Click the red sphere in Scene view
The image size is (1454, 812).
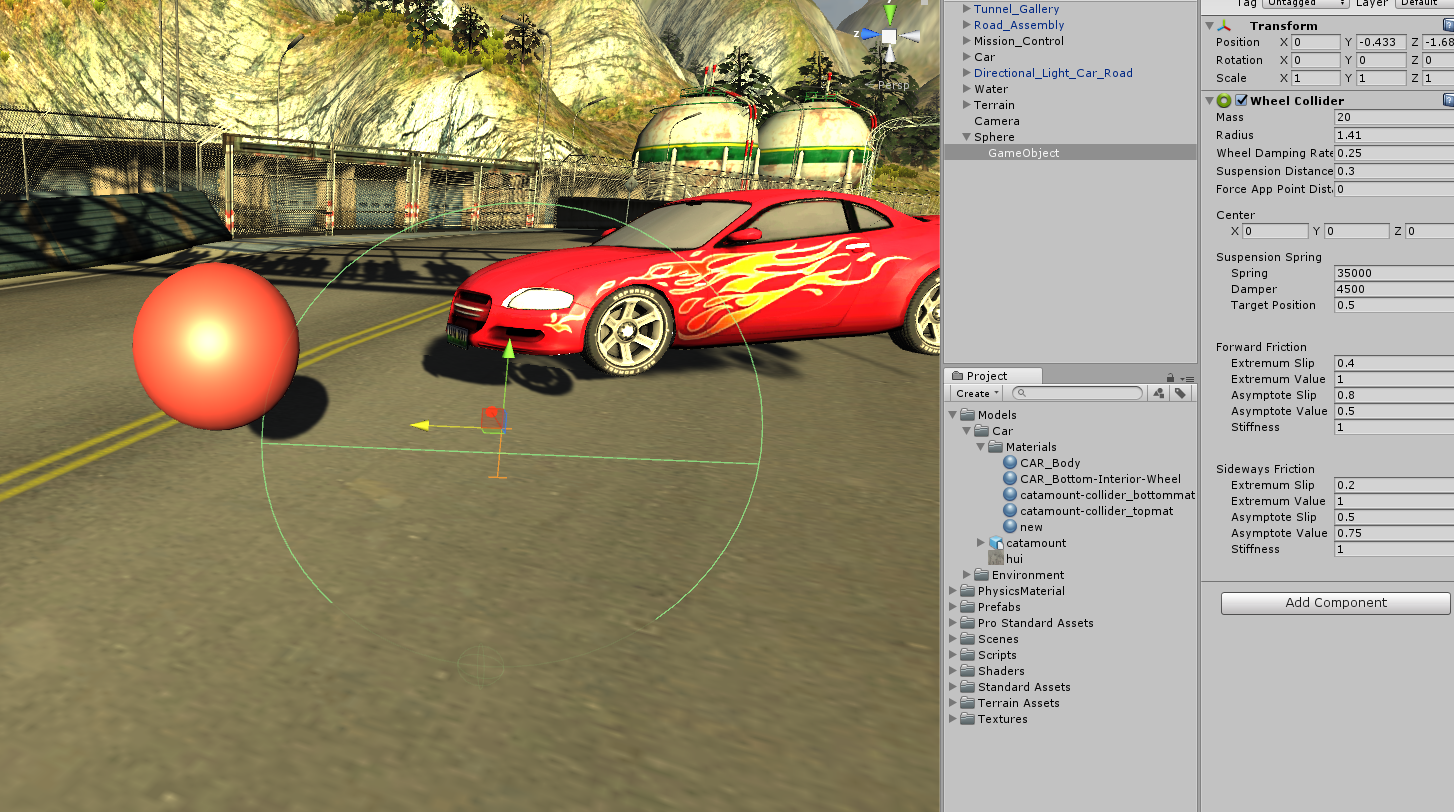215,346
